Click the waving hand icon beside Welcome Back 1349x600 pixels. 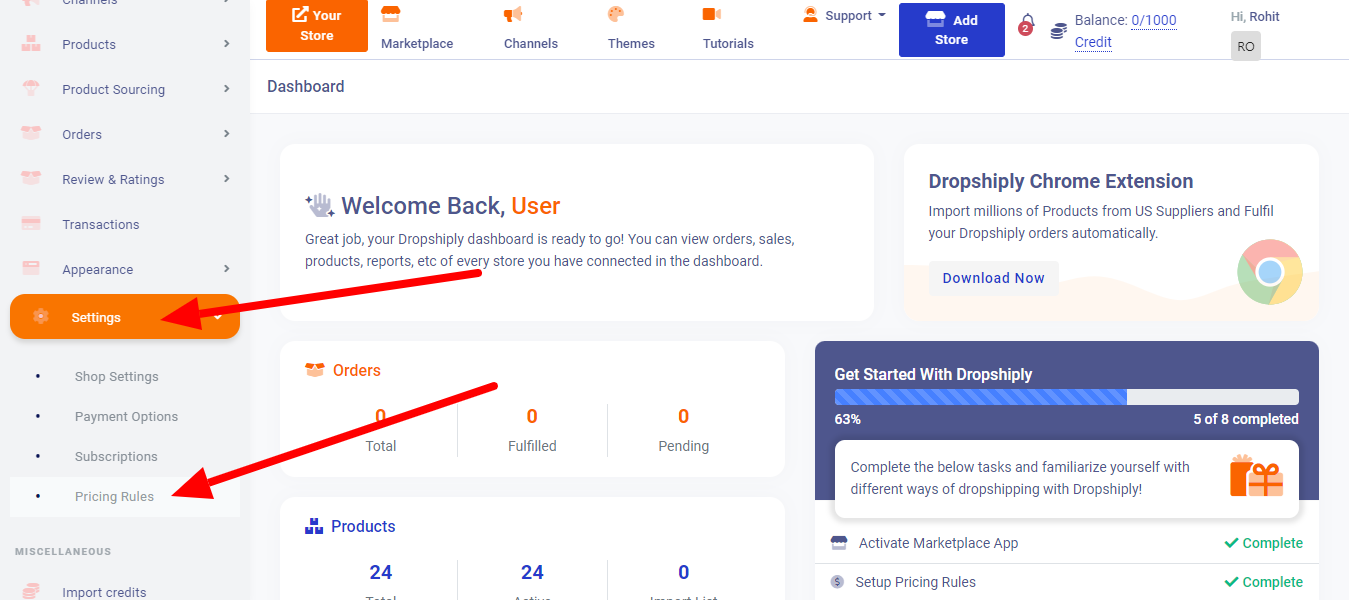point(320,206)
